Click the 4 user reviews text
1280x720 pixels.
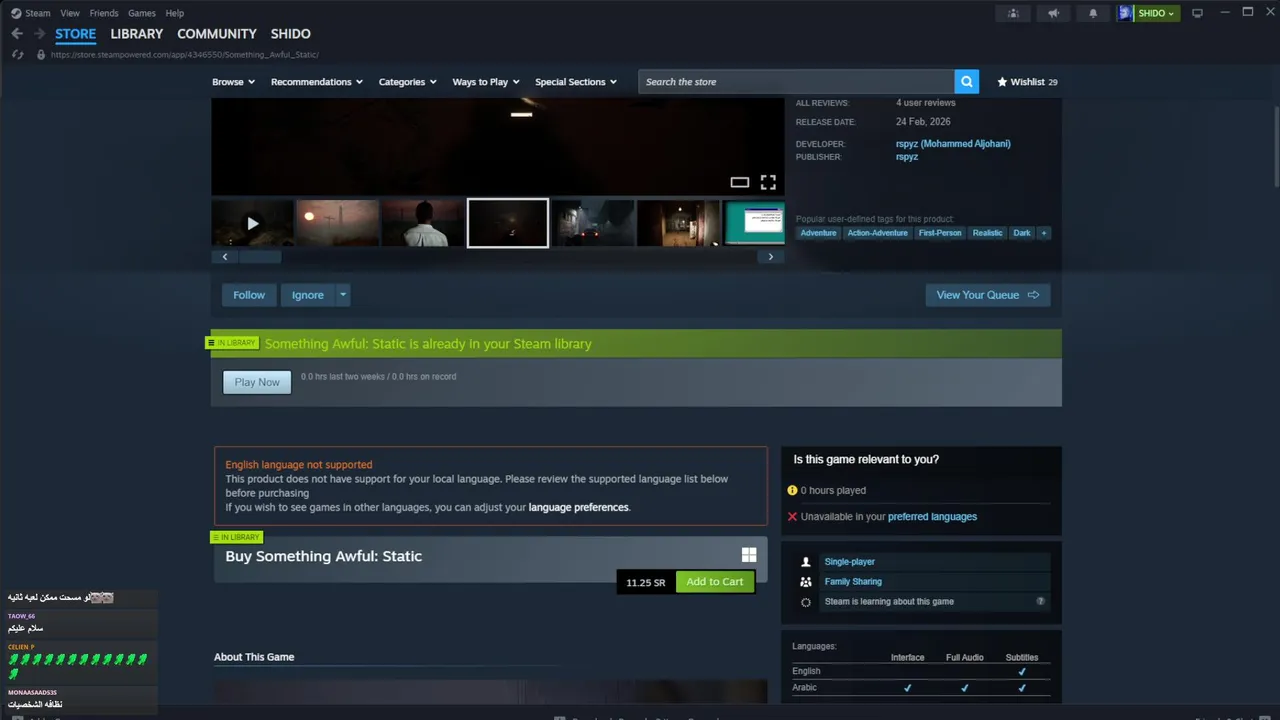[925, 103]
